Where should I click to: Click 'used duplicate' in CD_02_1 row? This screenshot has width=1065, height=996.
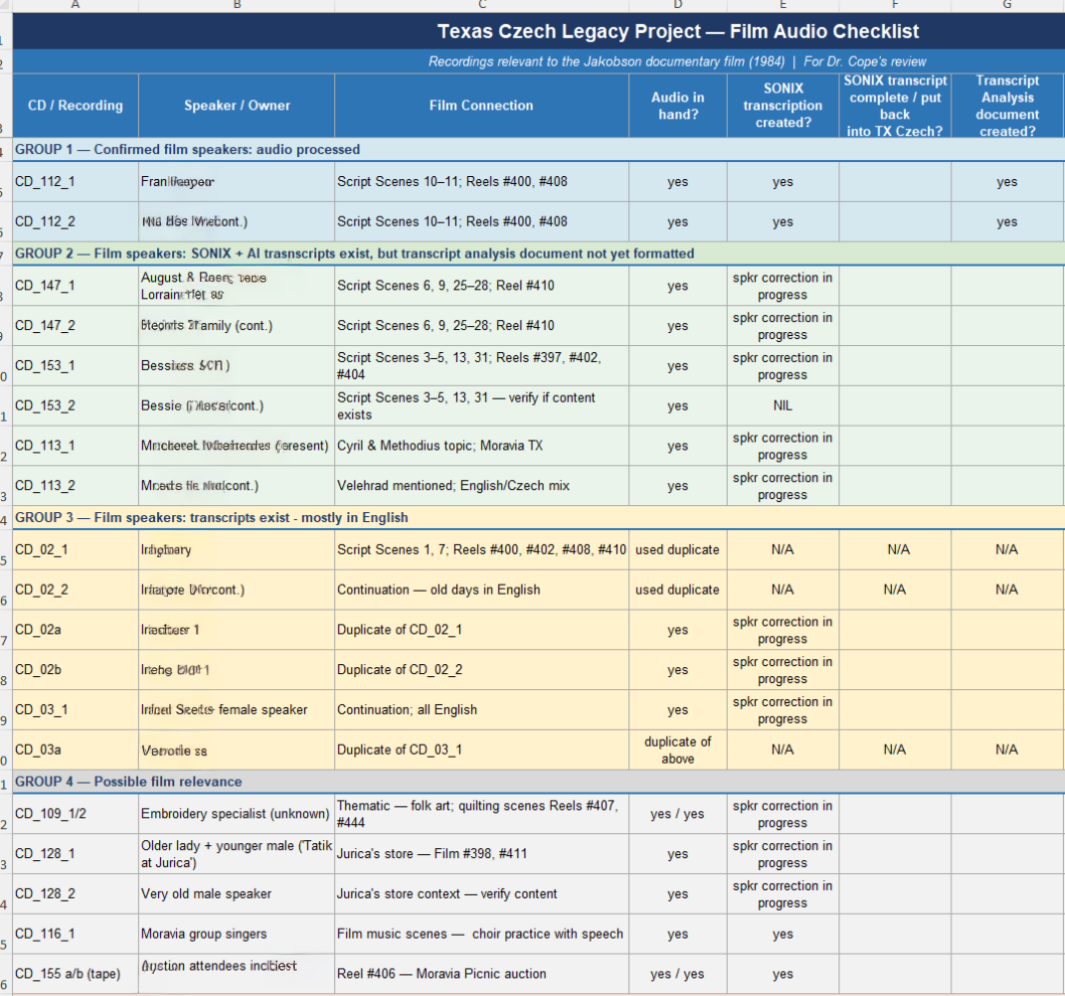pos(678,550)
